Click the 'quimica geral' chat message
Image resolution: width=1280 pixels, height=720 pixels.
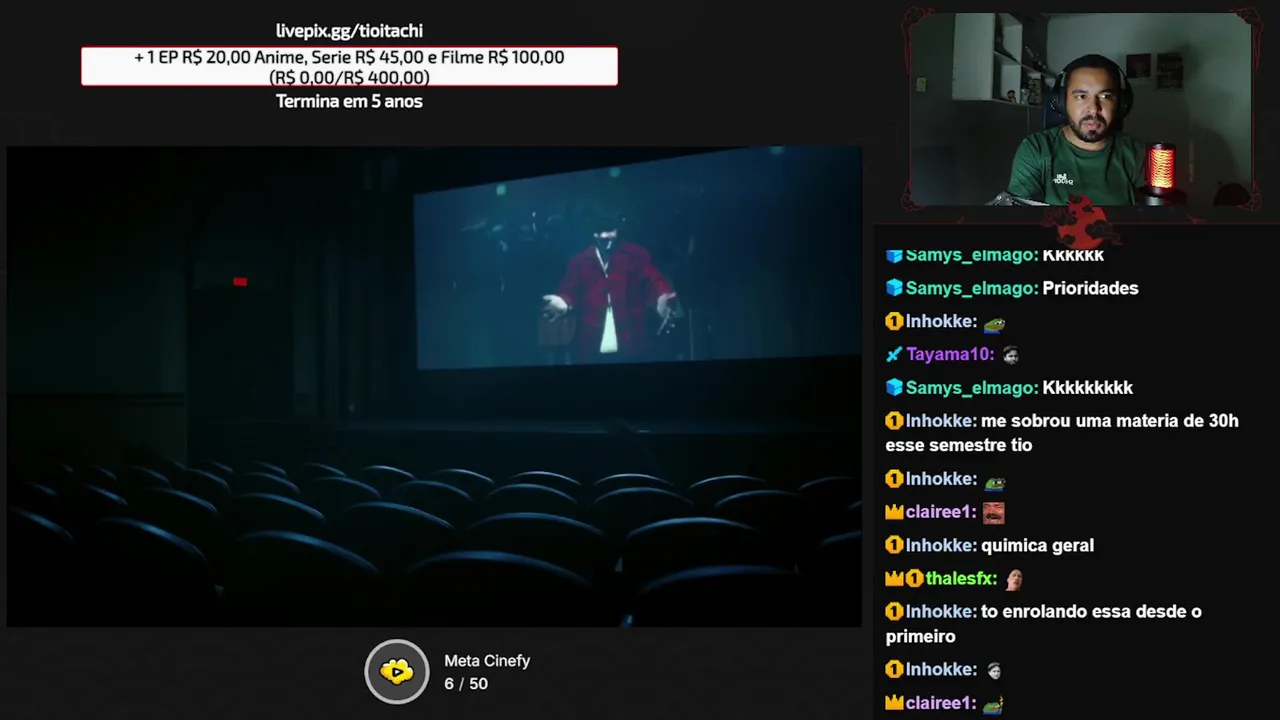coord(1037,545)
